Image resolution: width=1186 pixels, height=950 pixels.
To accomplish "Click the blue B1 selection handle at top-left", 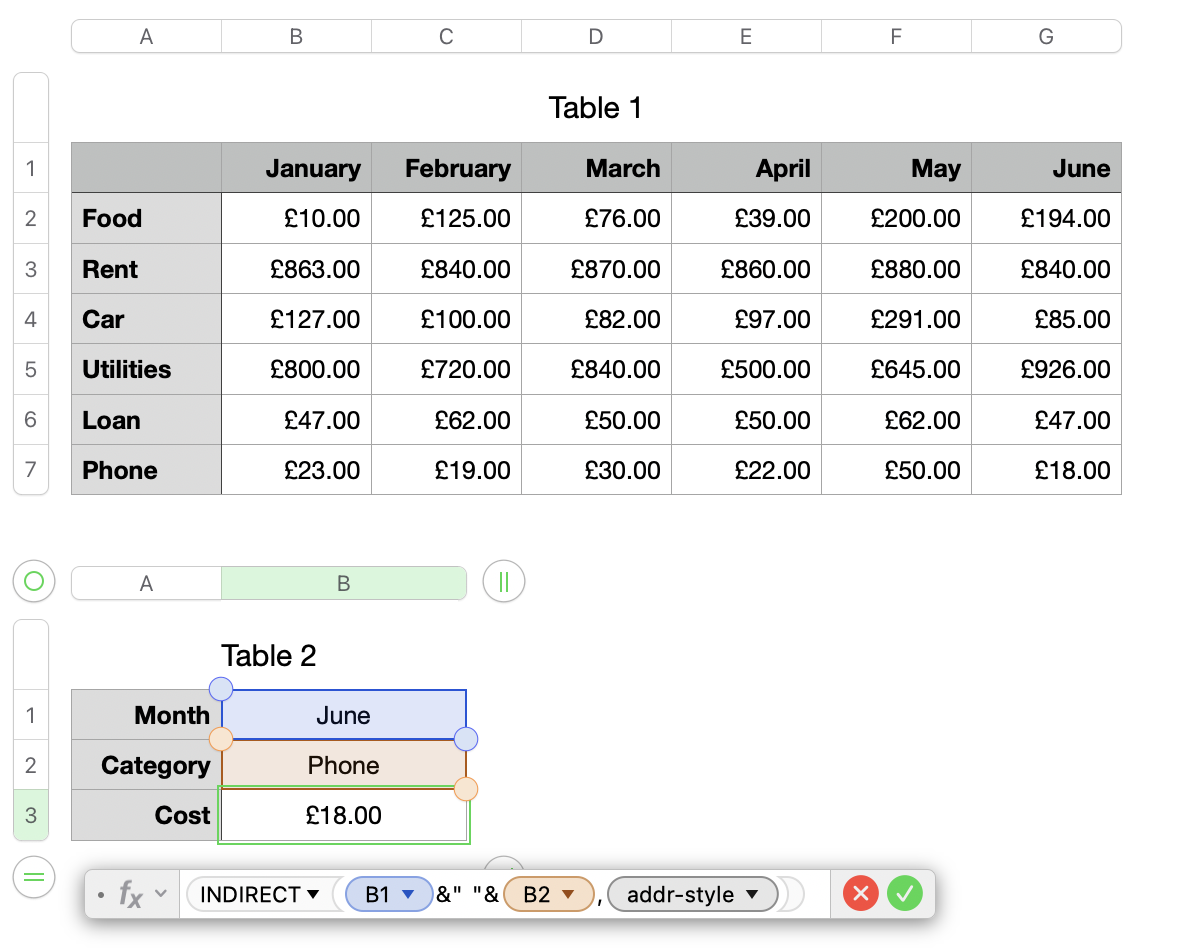I will (220, 689).
